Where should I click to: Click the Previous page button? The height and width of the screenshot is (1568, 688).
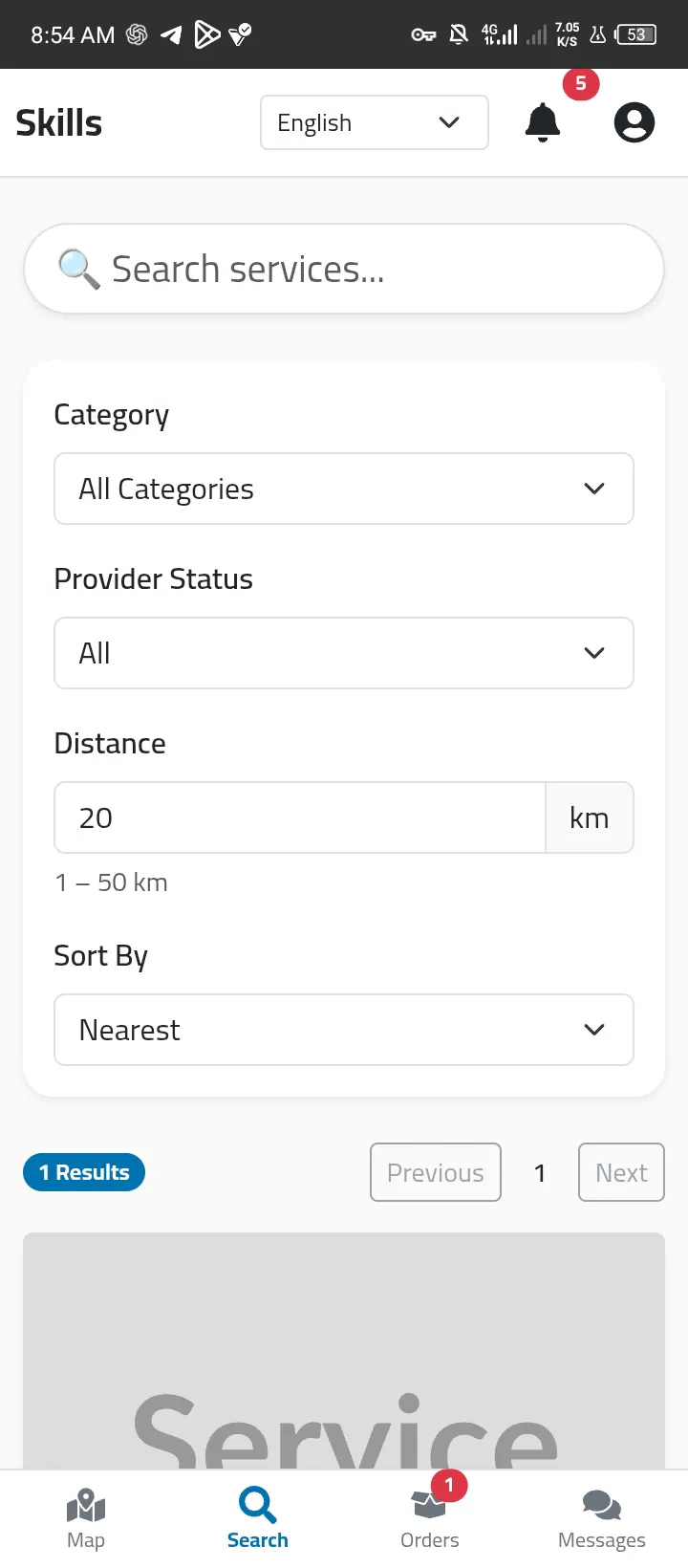click(436, 1172)
